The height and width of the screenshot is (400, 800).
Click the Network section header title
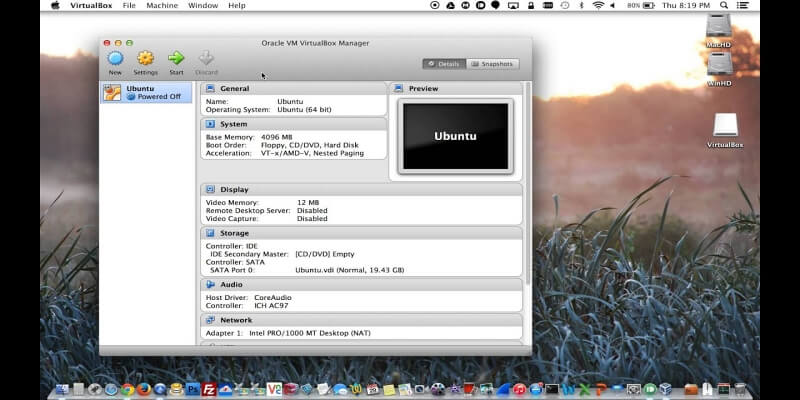click(236, 320)
